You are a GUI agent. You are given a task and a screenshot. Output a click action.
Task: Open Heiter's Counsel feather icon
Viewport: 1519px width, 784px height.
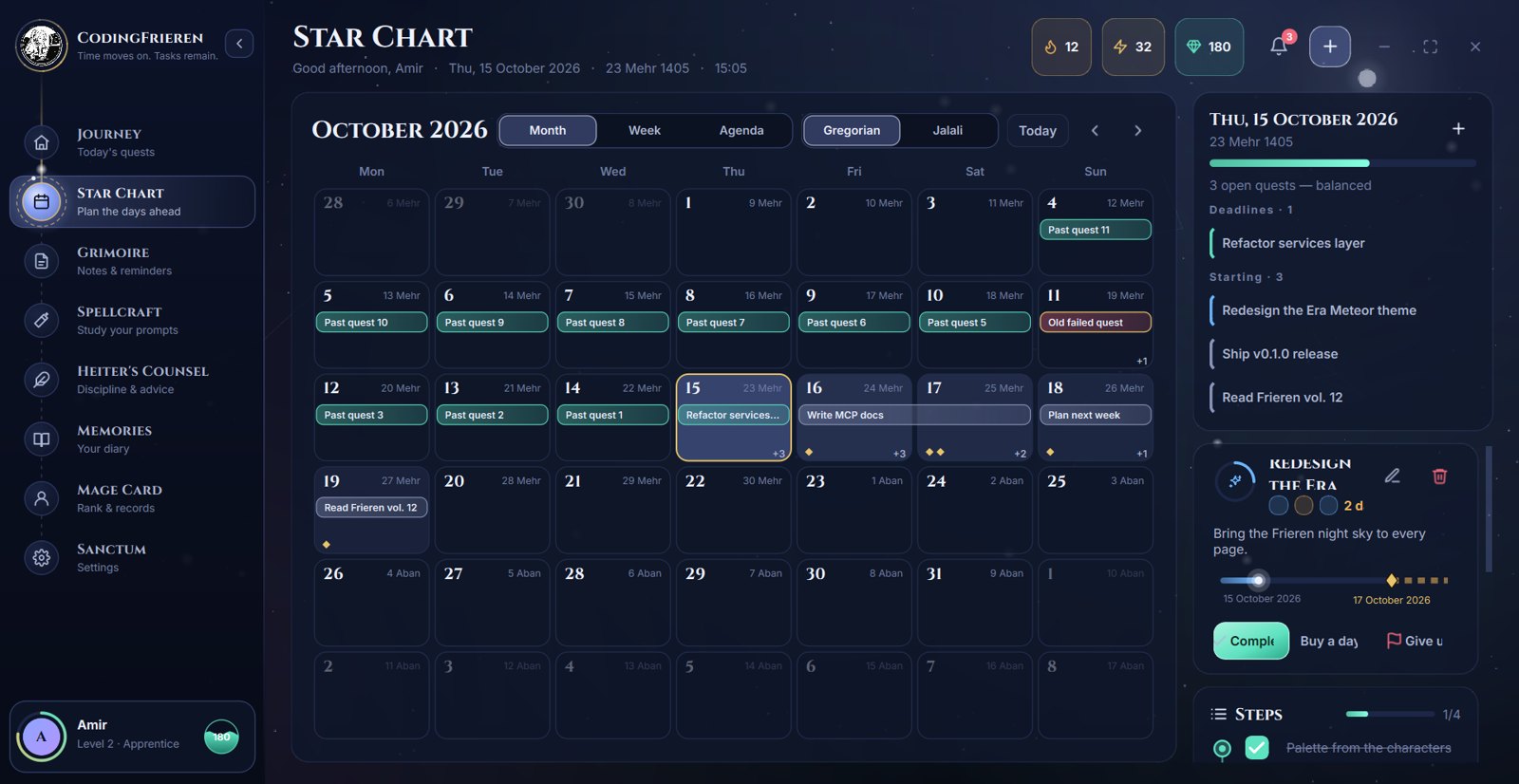[x=41, y=380]
